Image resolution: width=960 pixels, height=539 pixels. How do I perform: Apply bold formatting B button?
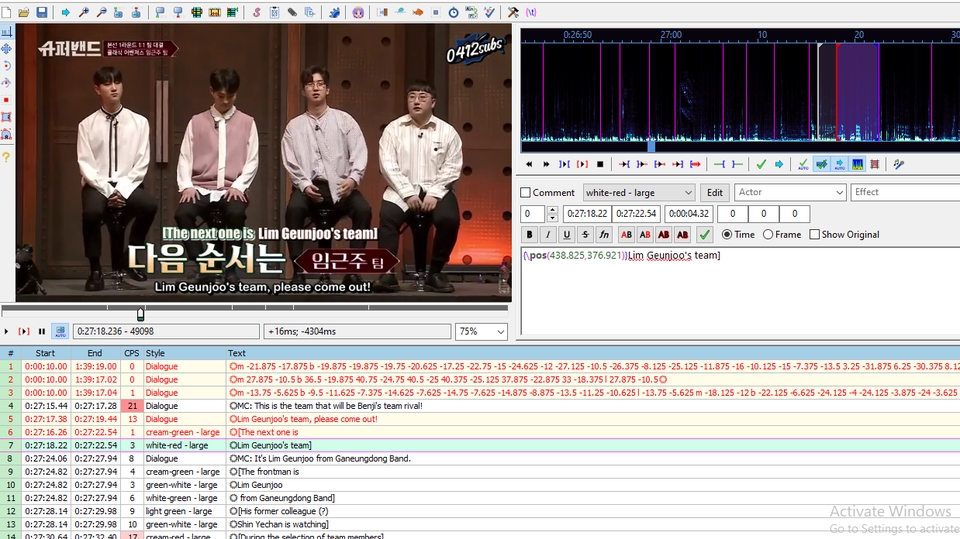coord(530,235)
